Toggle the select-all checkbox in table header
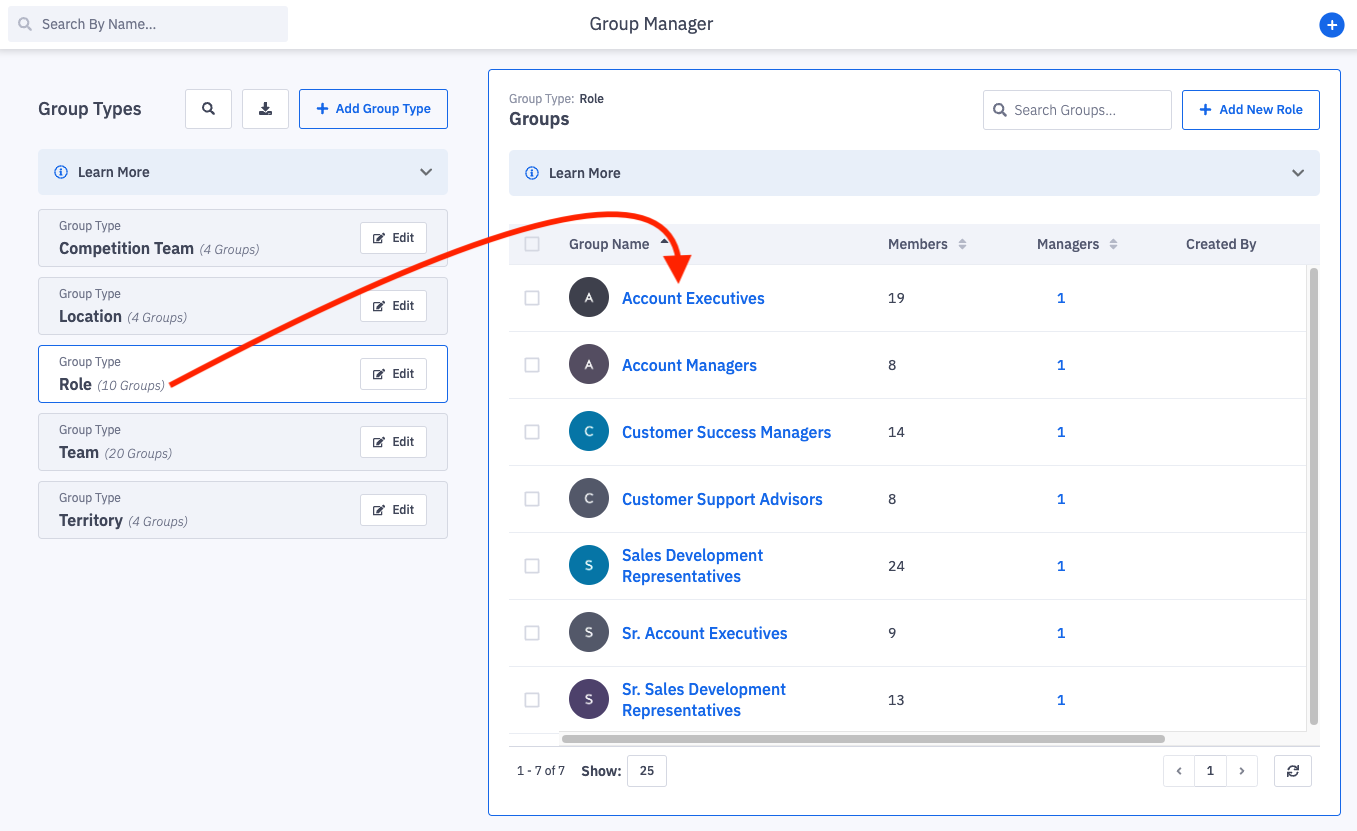The image size is (1357, 831). tap(532, 244)
